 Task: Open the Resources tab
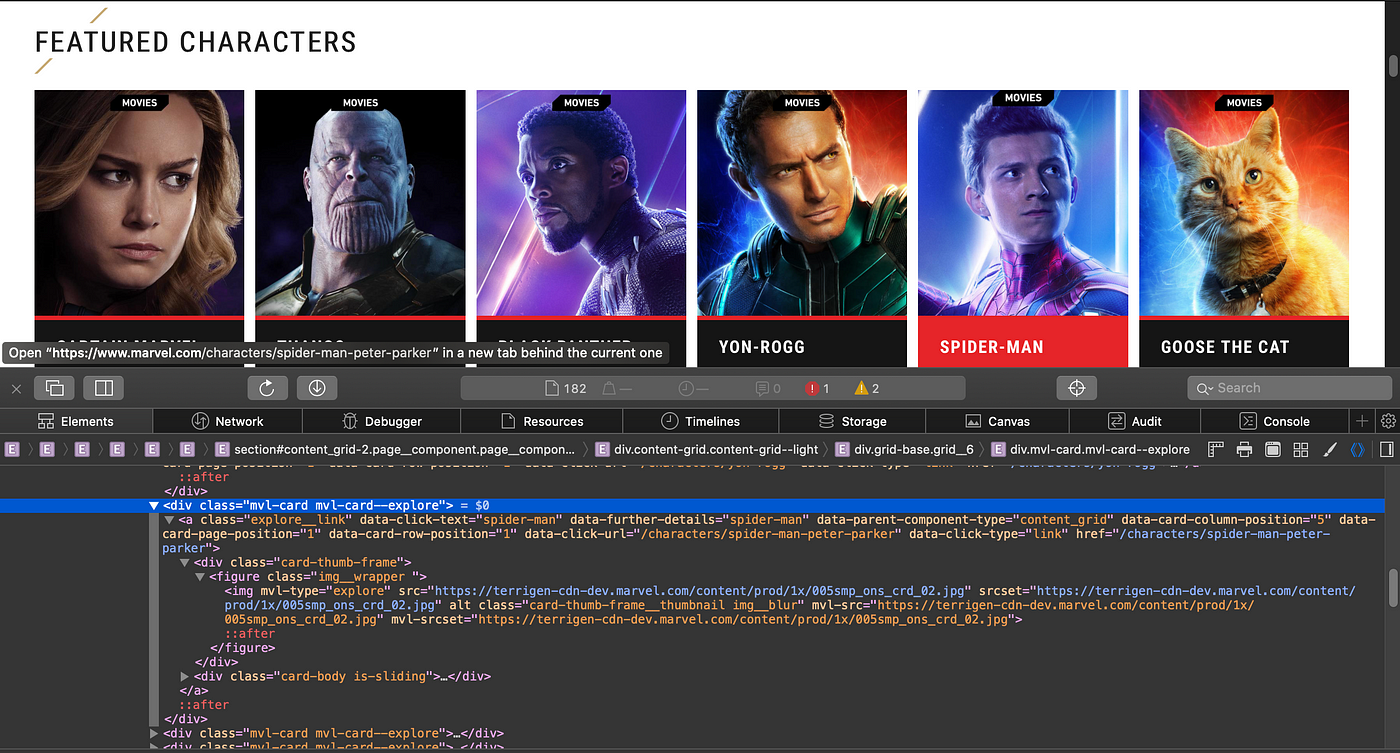[541, 421]
